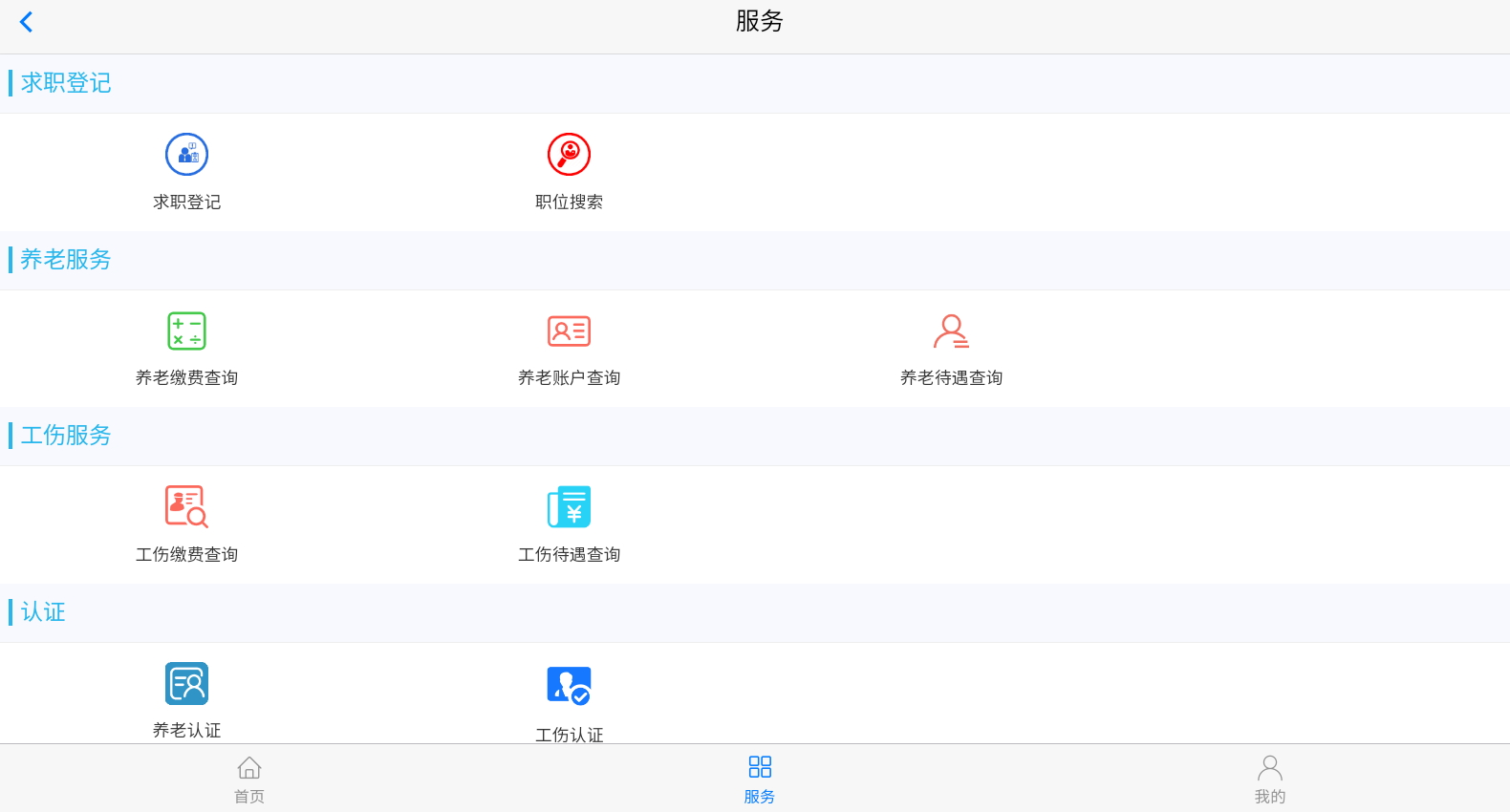This screenshot has width=1510, height=812.
Task: Open the 工伤待遇查询 yen document icon
Action: pos(569,506)
